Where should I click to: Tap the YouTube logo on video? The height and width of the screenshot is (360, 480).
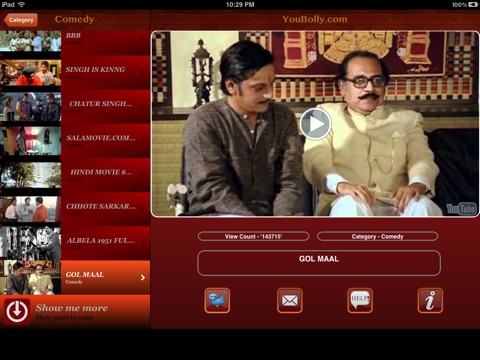[462, 209]
